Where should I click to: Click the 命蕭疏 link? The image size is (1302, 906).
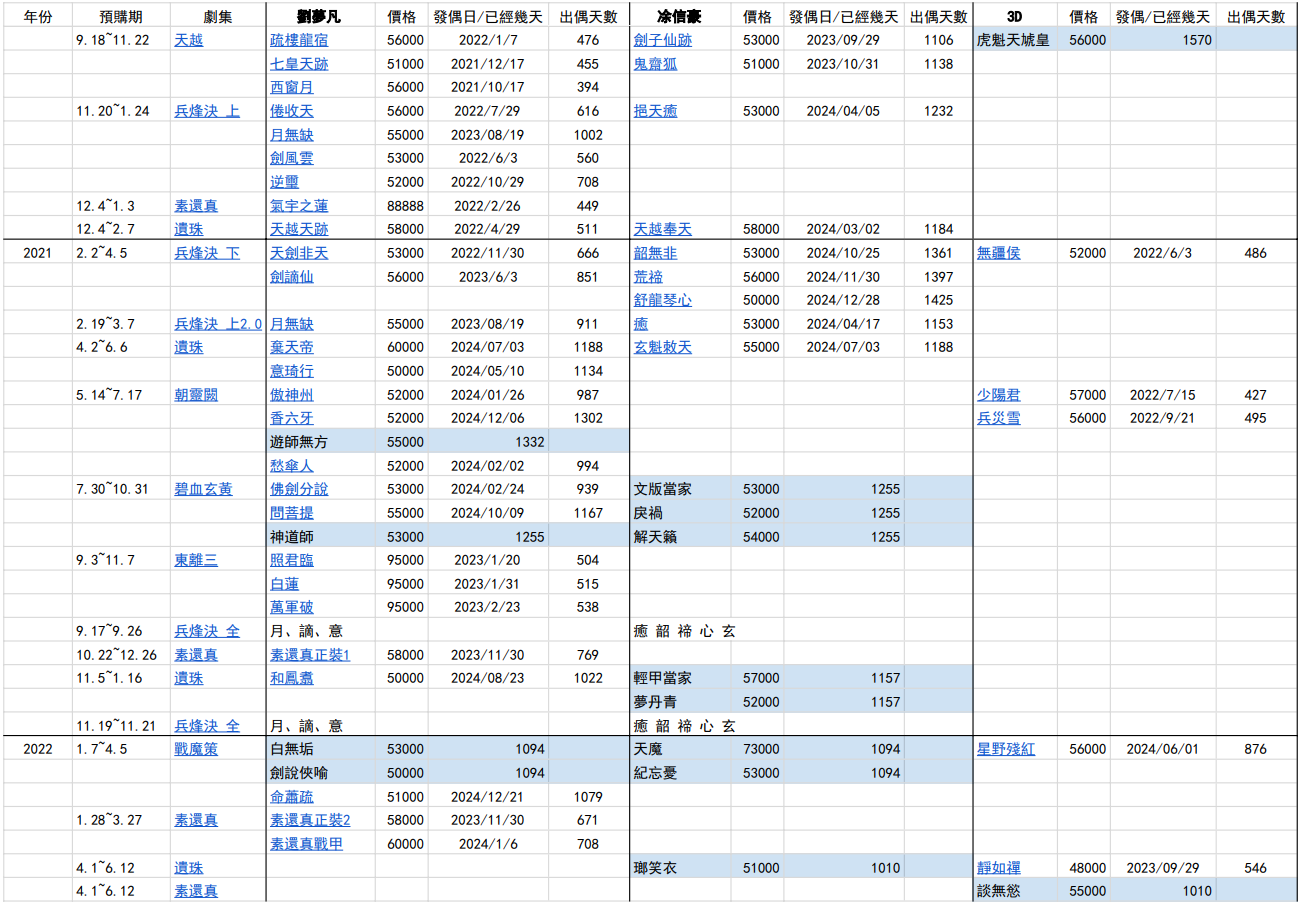click(x=292, y=797)
